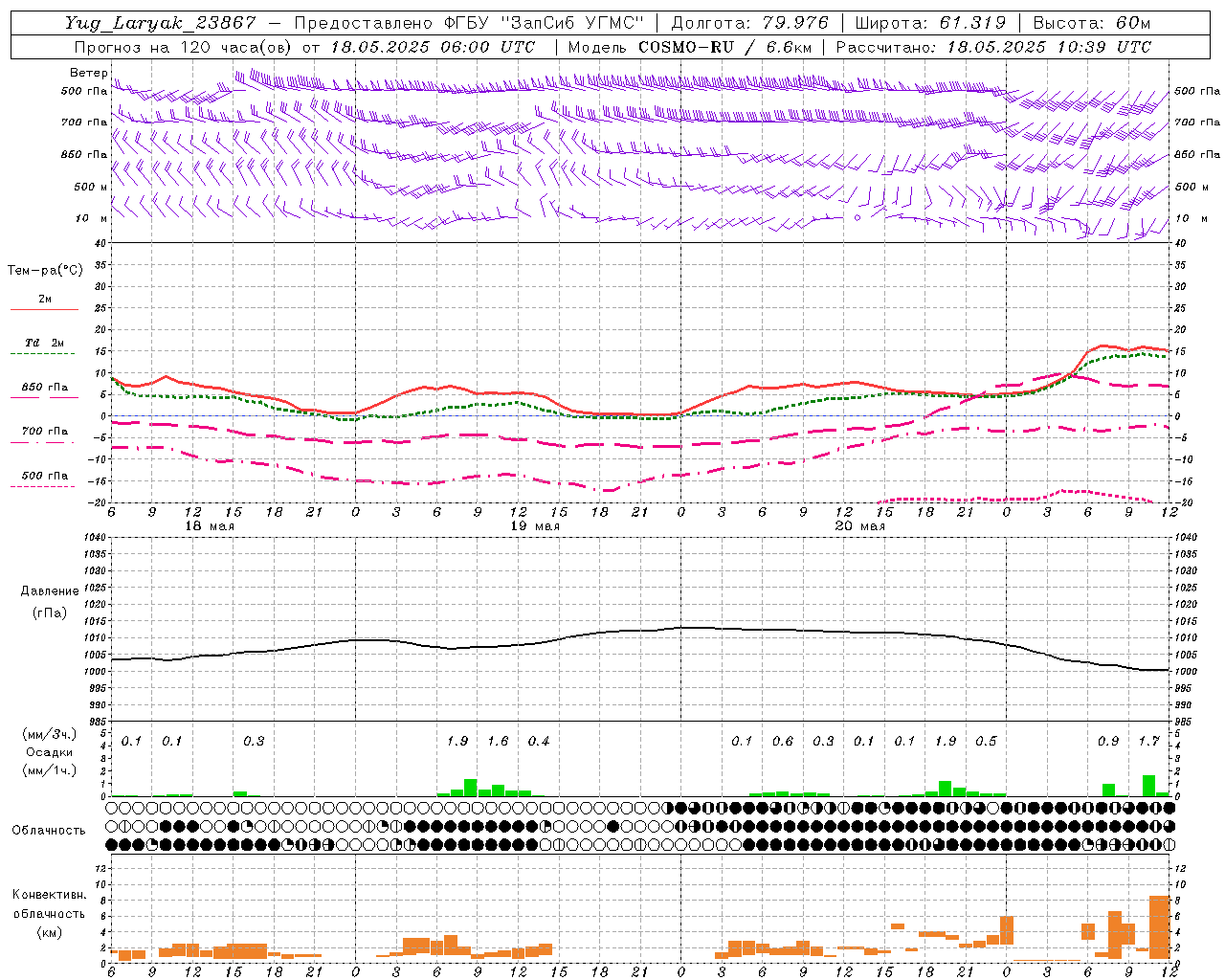Click the calm wind circle in the 10 м row
This screenshot has width=1225, height=980.
point(857,218)
